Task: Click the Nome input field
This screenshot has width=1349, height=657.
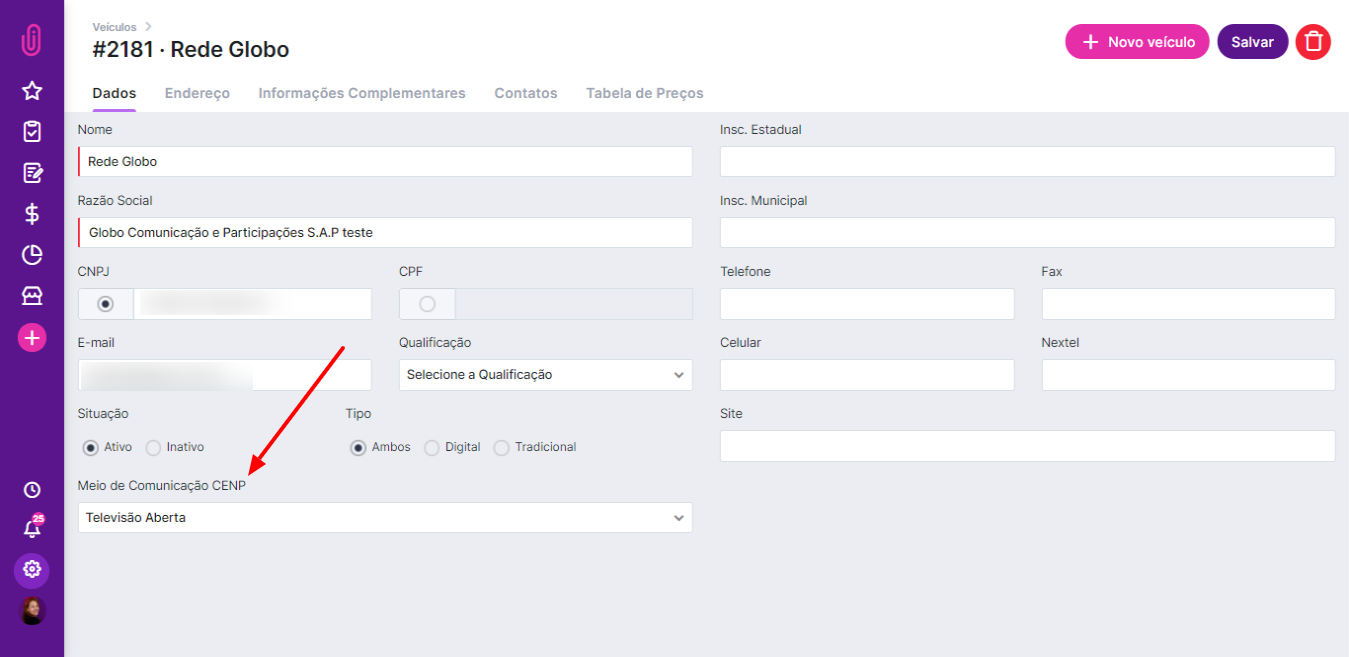Action: (385, 162)
